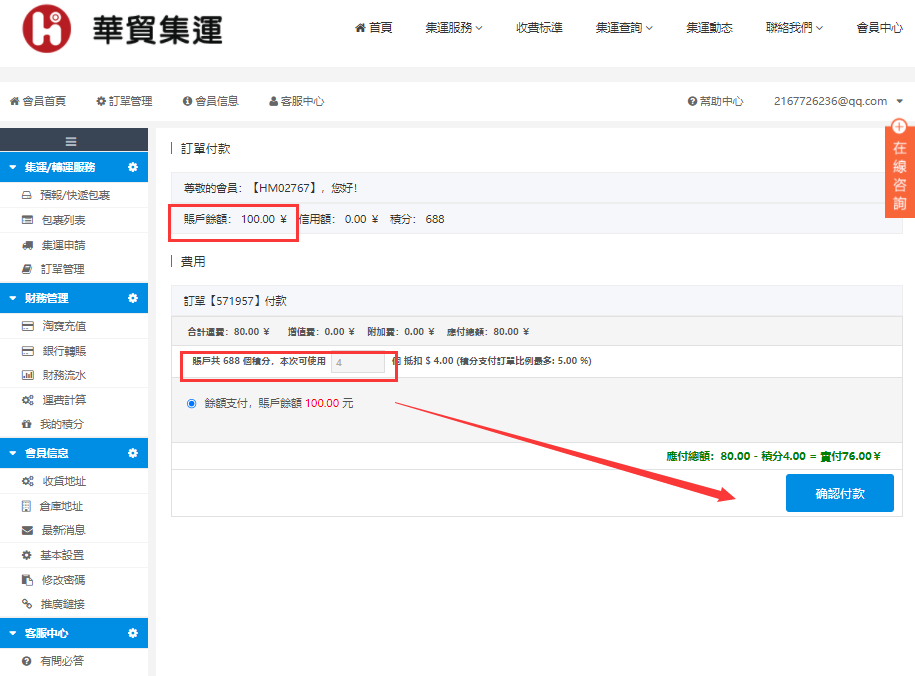Open 訂單管理 in the member toolbar
915x676 pixels.
coord(124,101)
